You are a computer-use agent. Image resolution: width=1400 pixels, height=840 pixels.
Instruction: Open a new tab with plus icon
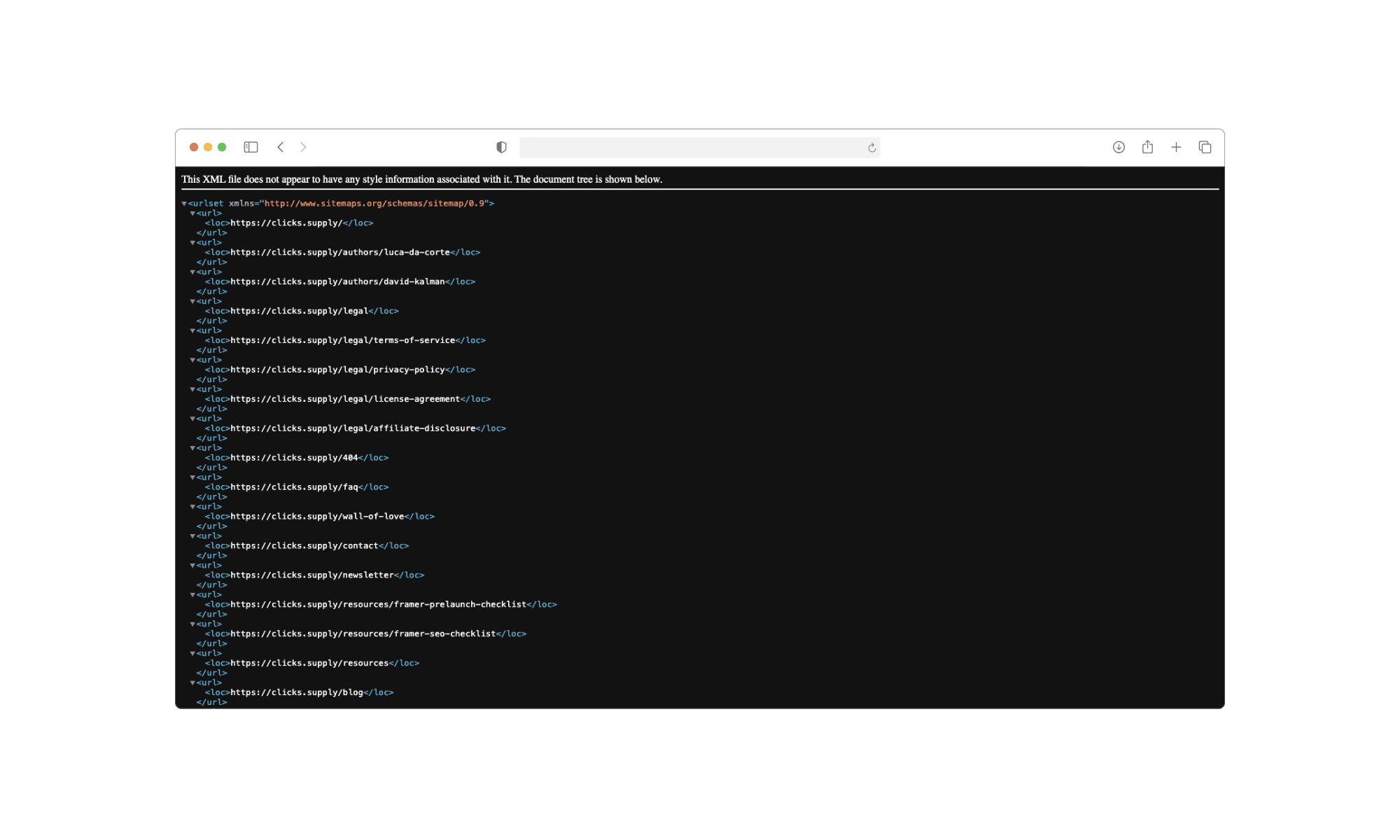(x=1176, y=147)
